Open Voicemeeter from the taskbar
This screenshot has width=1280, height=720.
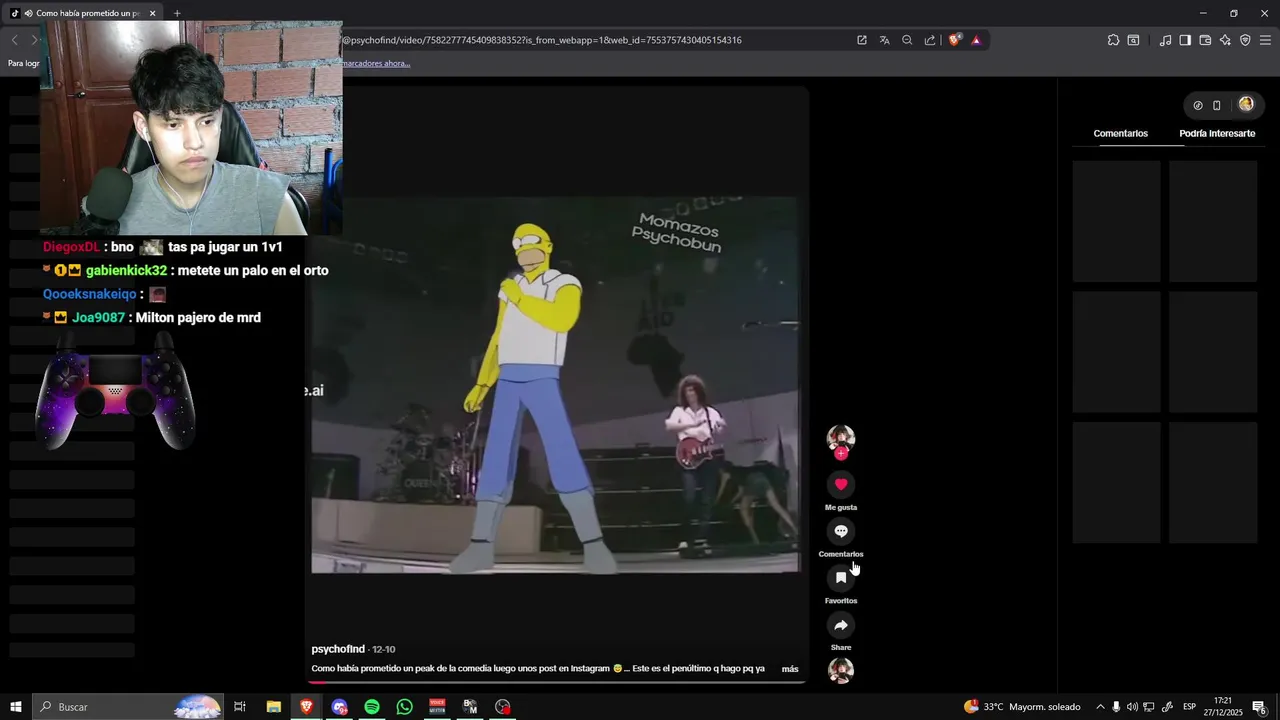437,707
